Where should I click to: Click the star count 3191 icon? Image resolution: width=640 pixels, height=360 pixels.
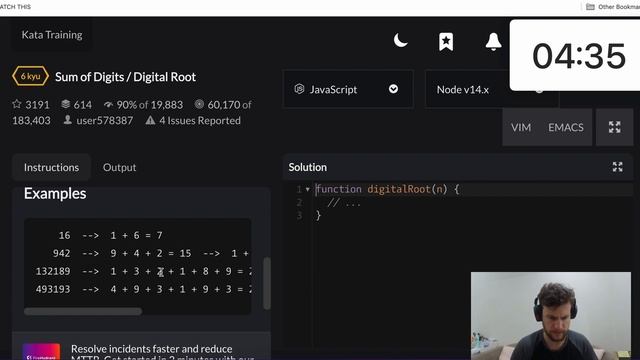[17, 104]
